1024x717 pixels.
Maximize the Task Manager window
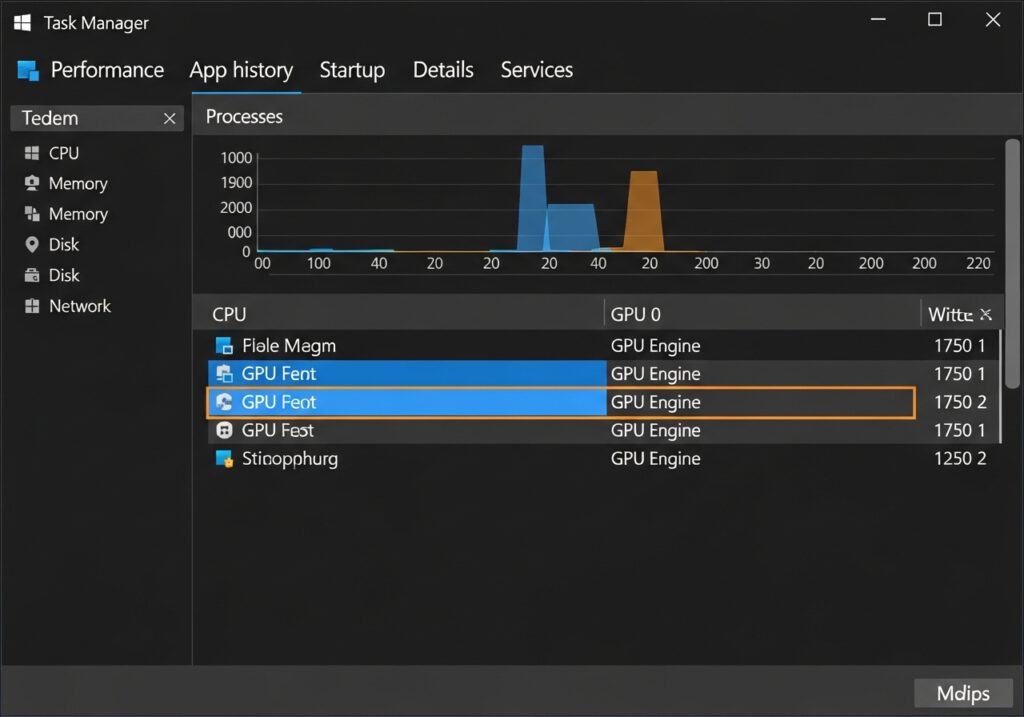[935, 20]
